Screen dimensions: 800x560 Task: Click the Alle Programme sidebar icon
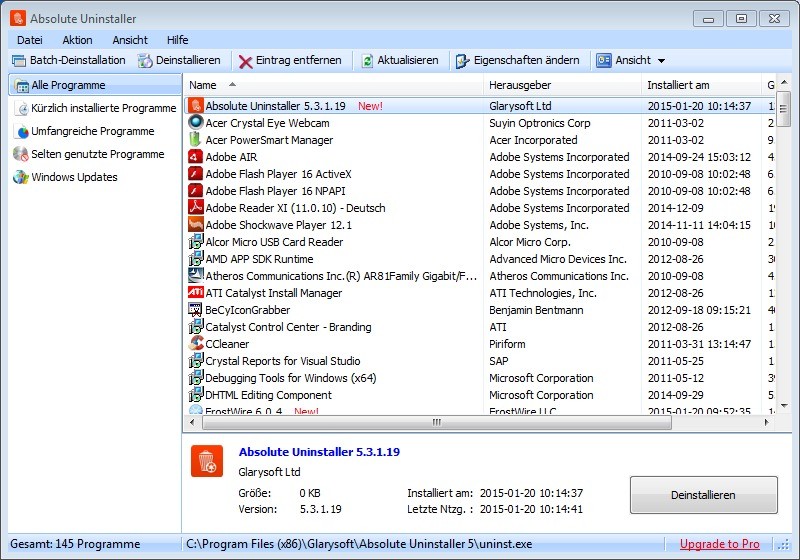(x=22, y=85)
